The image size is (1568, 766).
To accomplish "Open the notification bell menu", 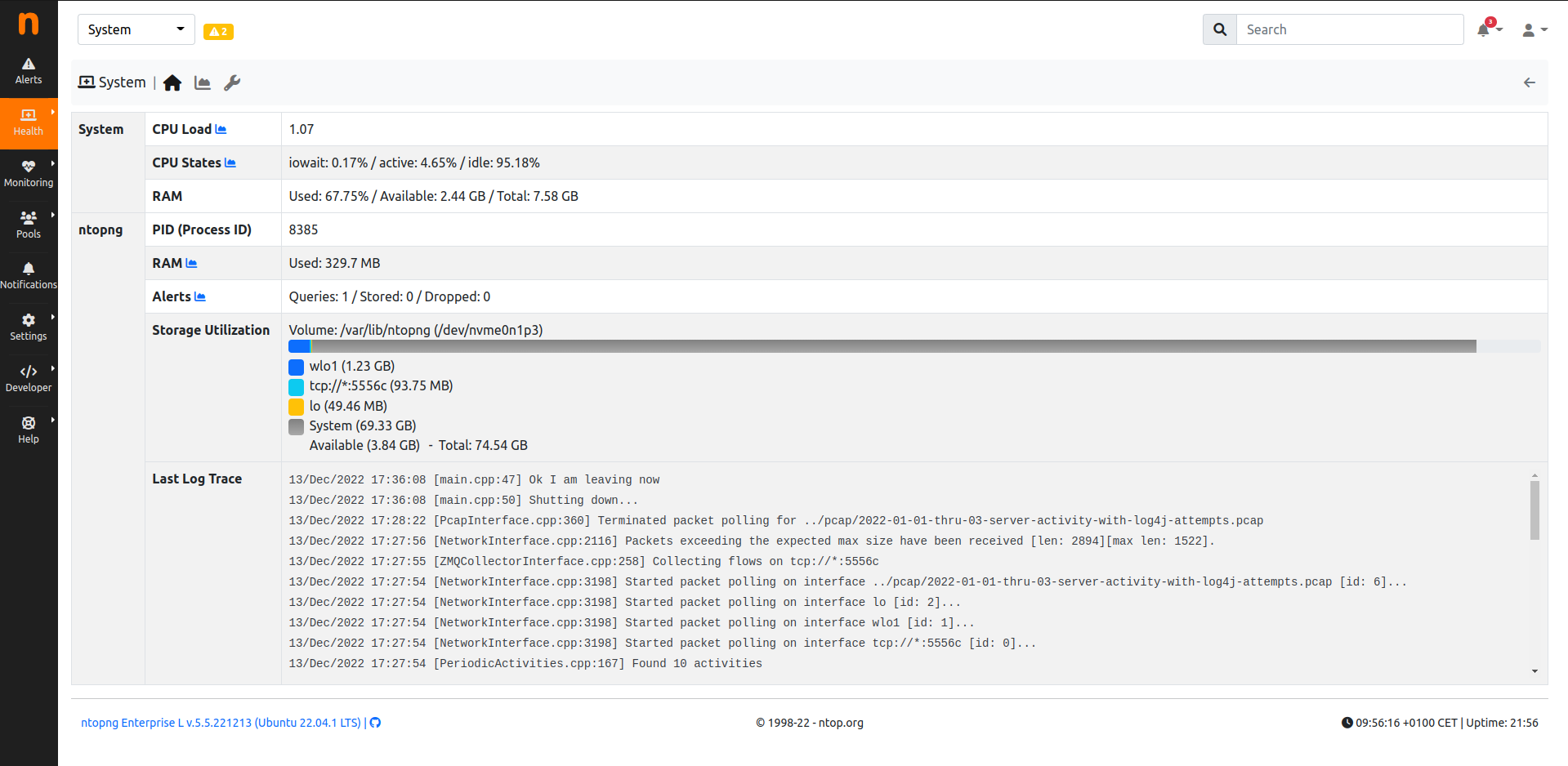I will point(1490,29).
